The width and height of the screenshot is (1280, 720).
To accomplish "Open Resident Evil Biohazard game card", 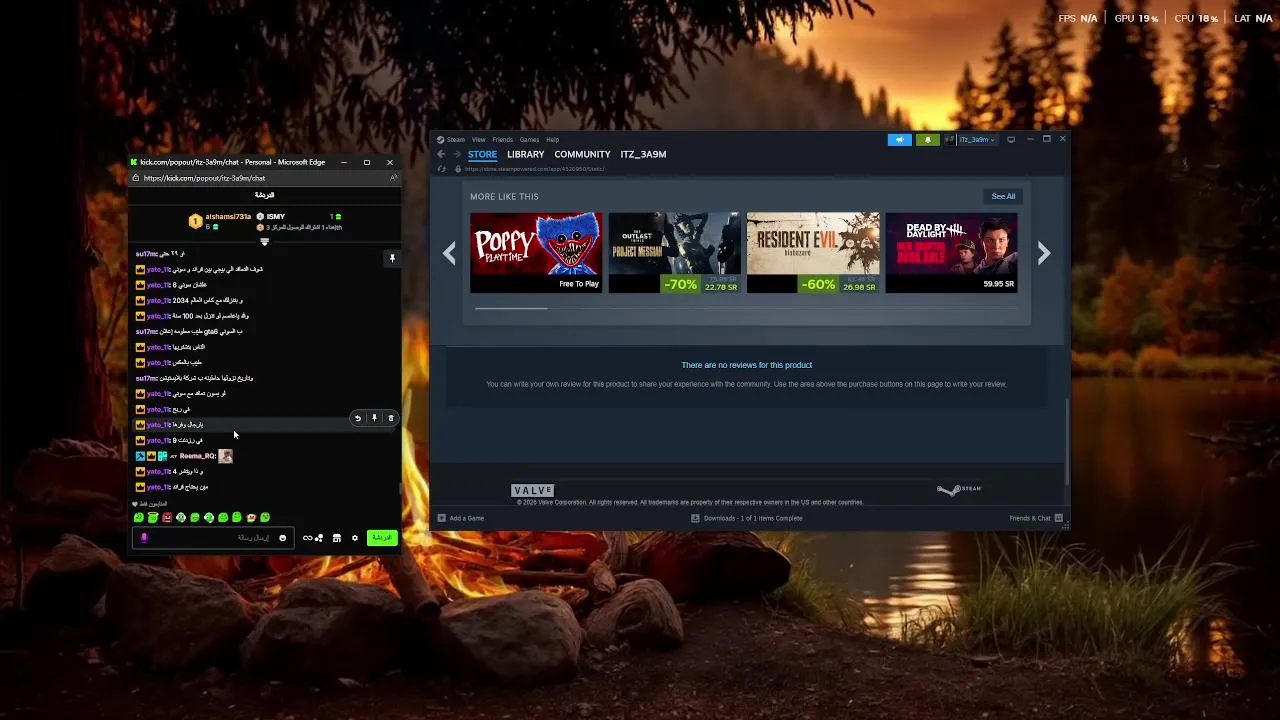I will pyautogui.click(x=813, y=252).
